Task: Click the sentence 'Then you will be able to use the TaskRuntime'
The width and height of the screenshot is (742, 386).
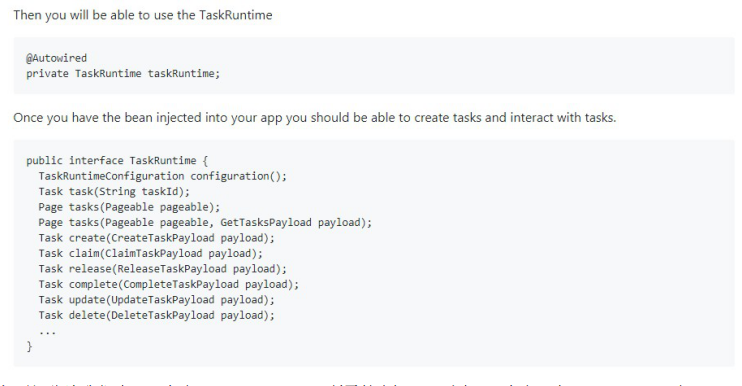Action: click(x=143, y=15)
